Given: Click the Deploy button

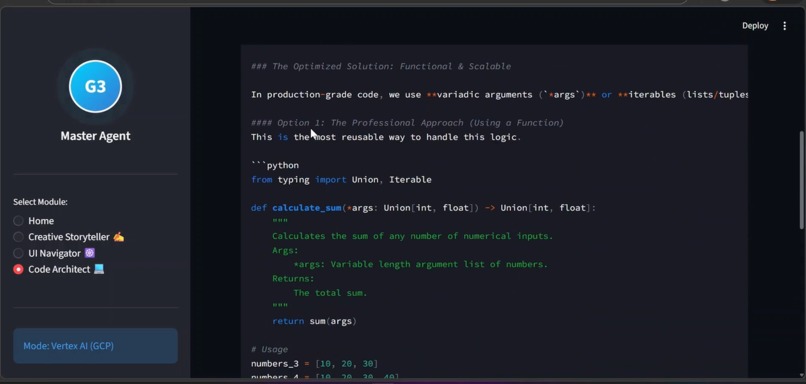Looking at the screenshot, I should pos(755,26).
